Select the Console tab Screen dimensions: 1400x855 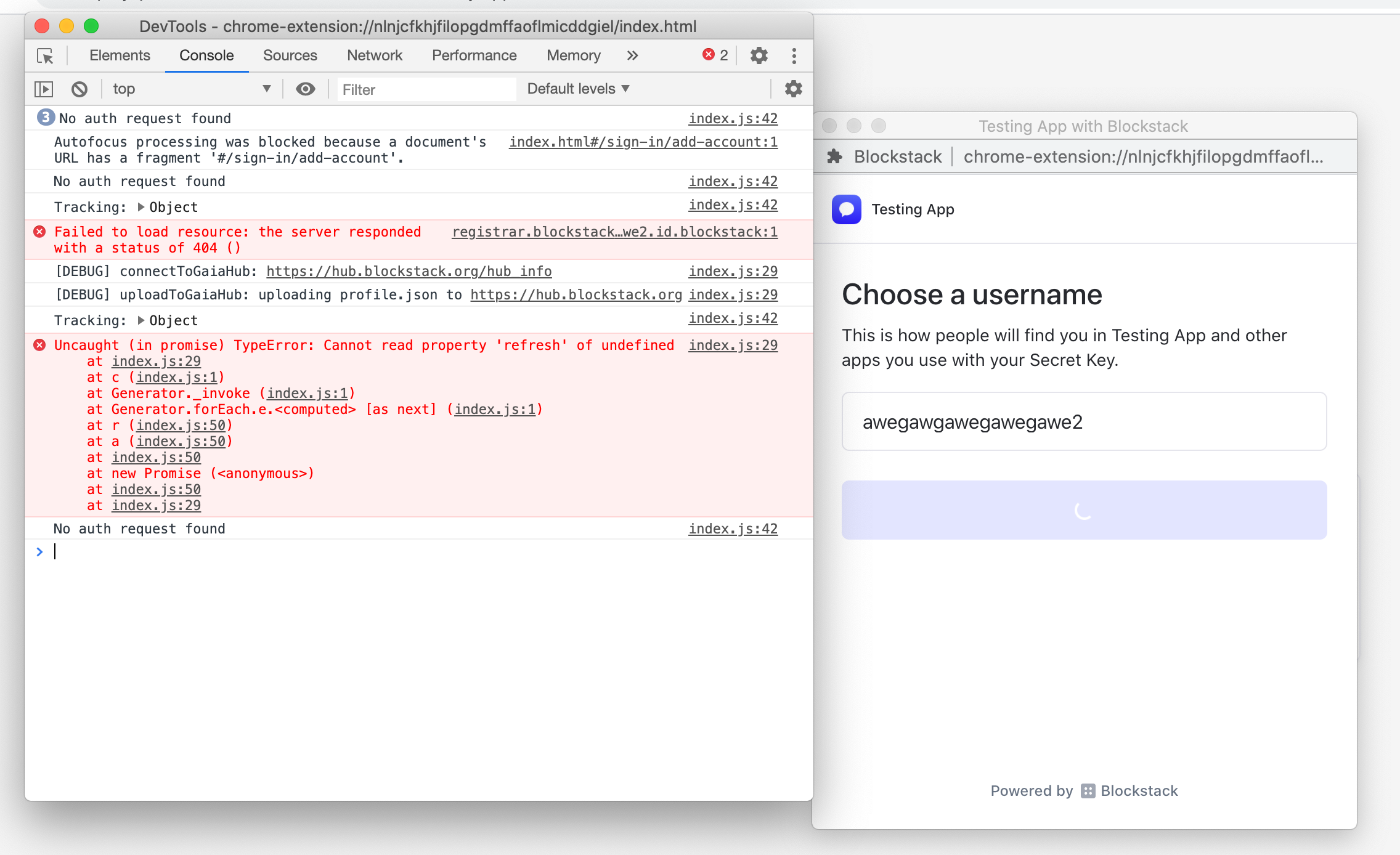click(x=206, y=55)
